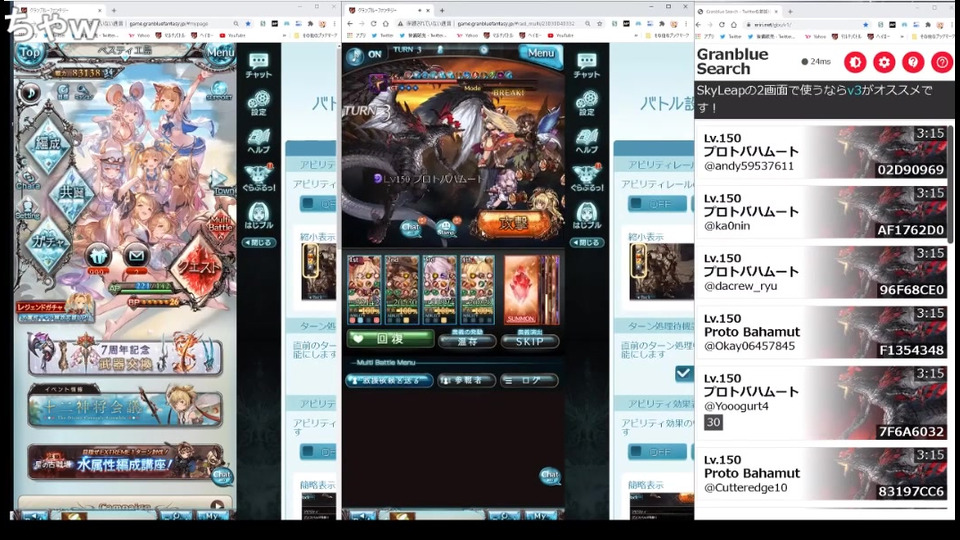
Task: Open the 参戦者 participants button
Action: [x=466, y=380]
